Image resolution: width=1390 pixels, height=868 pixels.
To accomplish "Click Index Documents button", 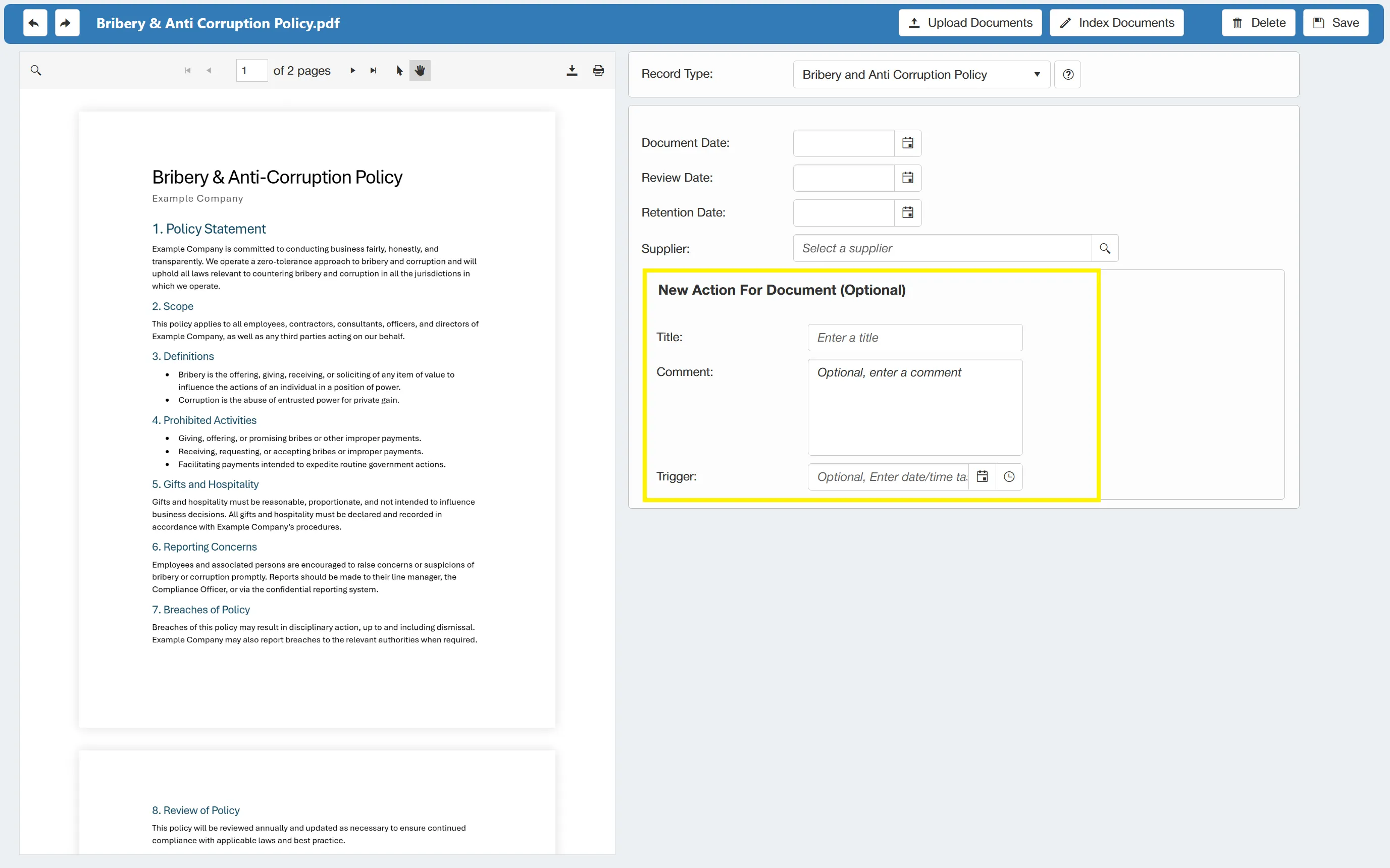I will point(1117,23).
